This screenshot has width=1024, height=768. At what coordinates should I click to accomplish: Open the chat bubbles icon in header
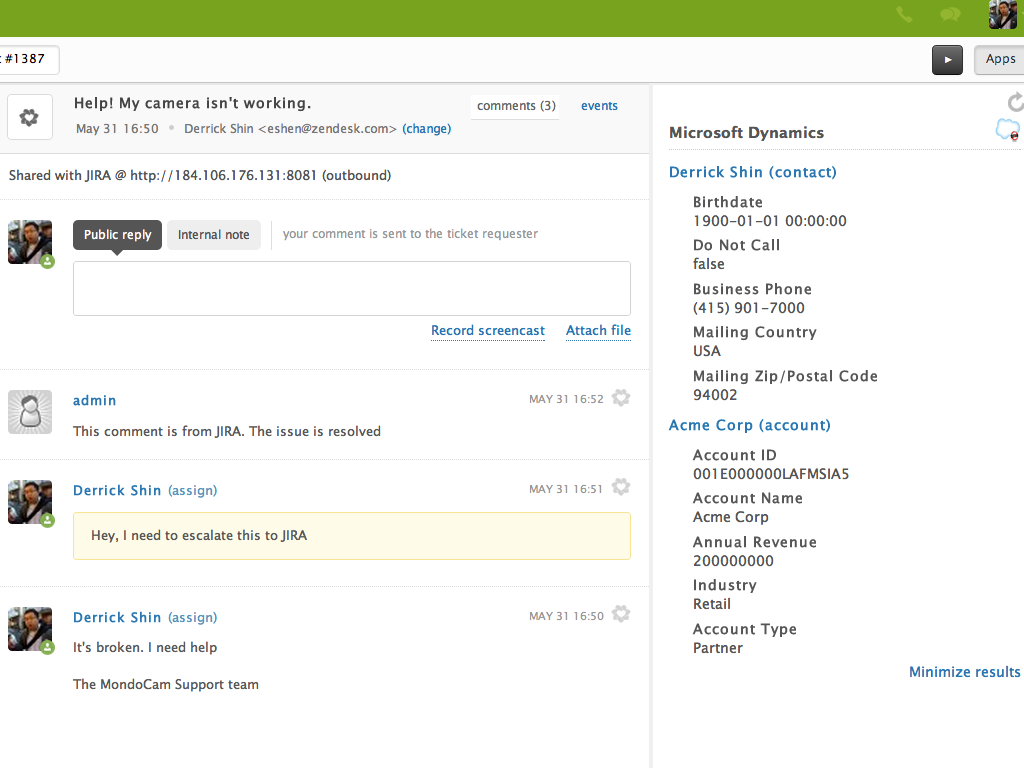pyautogui.click(x=950, y=14)
